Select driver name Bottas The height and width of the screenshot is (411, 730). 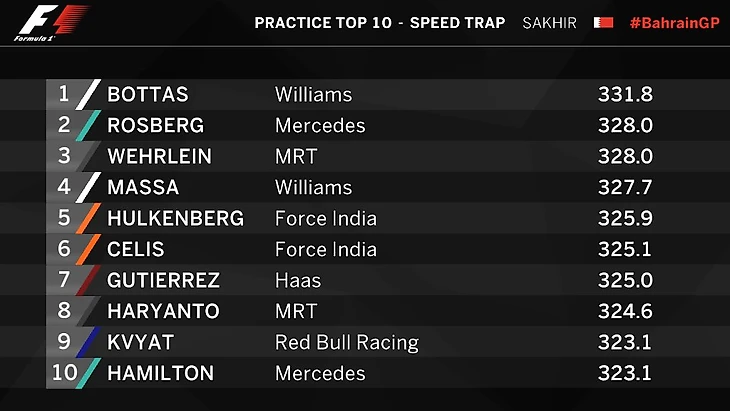[148, 95]
